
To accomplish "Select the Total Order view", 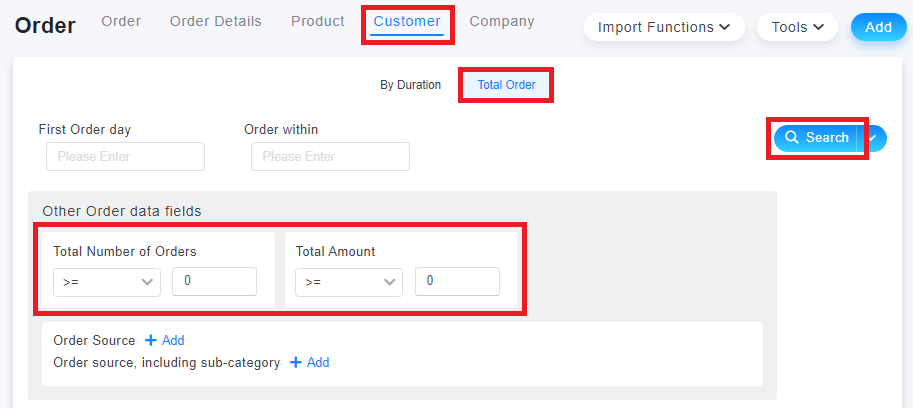I will pyautogui.click(x=506, y=85).
